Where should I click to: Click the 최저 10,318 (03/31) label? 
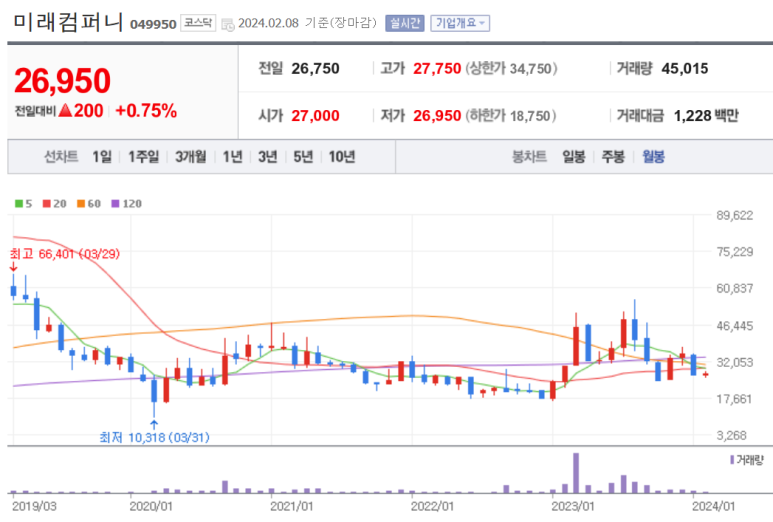pos(154,437)
